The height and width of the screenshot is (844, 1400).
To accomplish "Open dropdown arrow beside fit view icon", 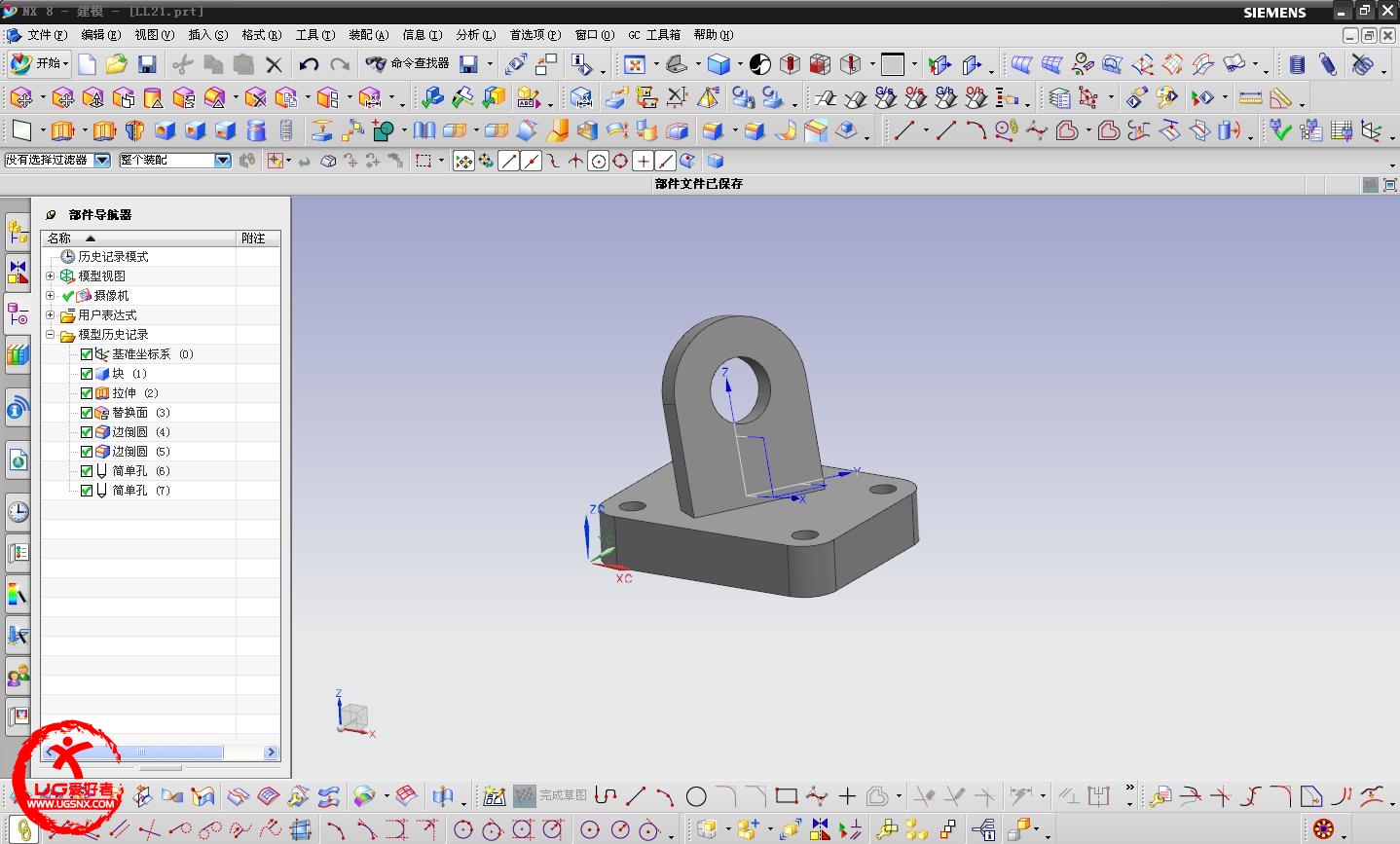I will [655, 65].
